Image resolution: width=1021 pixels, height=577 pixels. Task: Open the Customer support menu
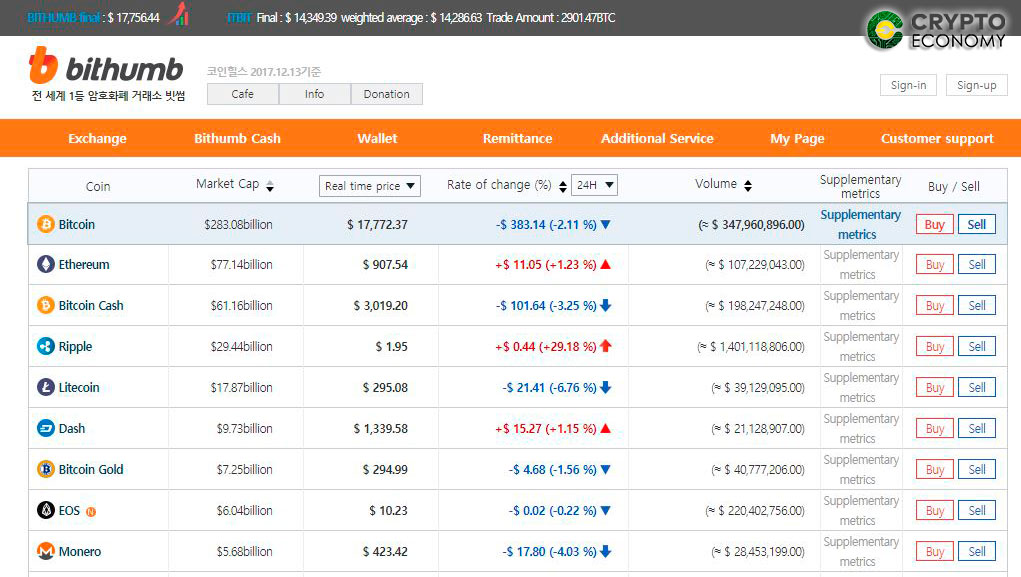click(x=937, y=138)
